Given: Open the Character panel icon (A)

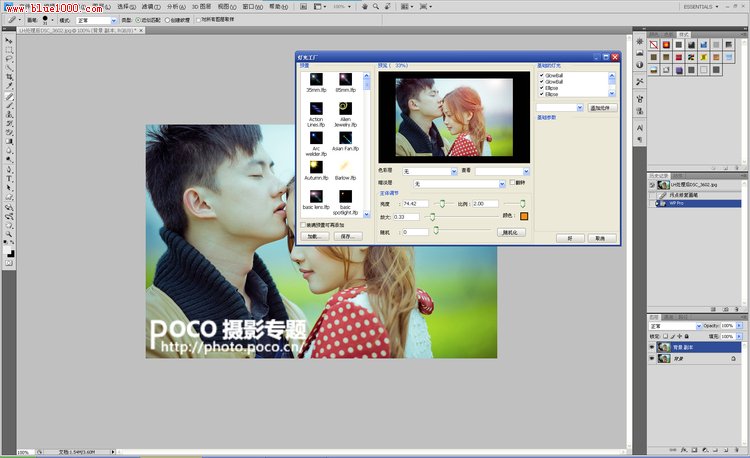Looking at the screenshot, I should [x=640, y=128].
